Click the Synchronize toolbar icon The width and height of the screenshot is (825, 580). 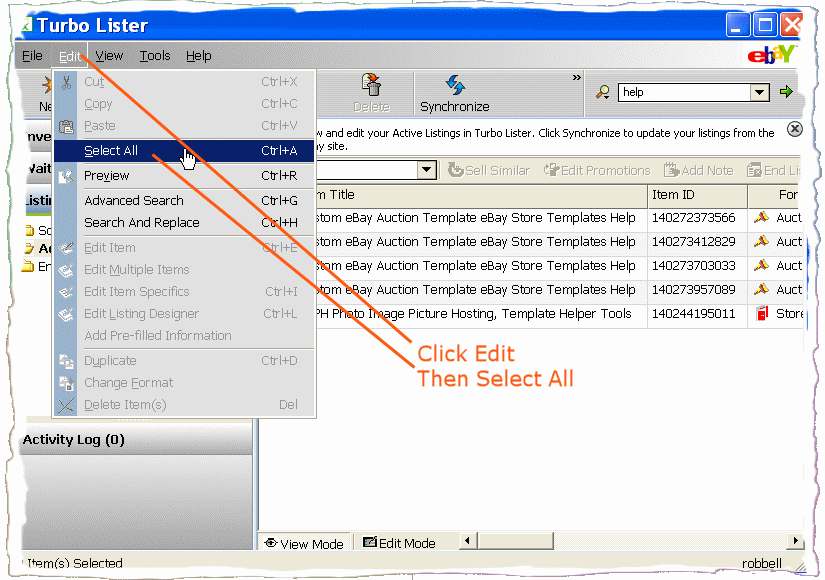pyautogui.click(x=455, y=85)
